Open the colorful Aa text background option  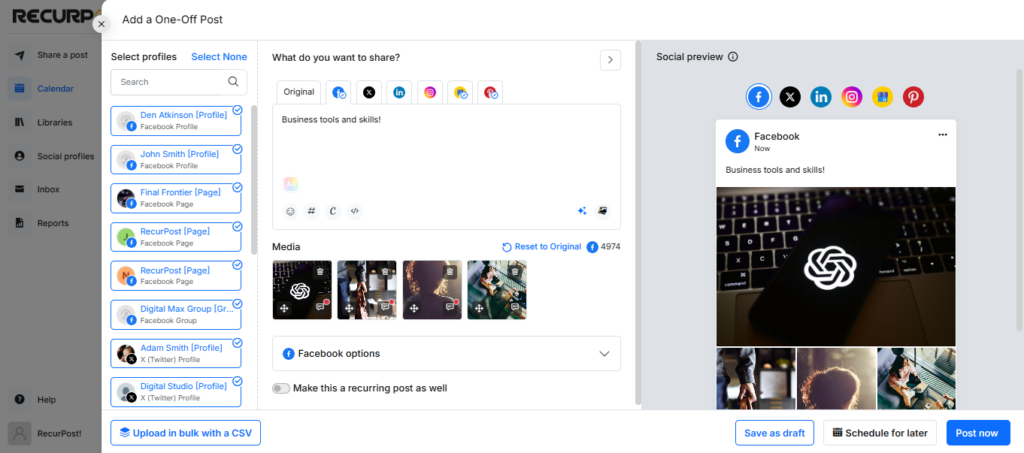(291, 184)
